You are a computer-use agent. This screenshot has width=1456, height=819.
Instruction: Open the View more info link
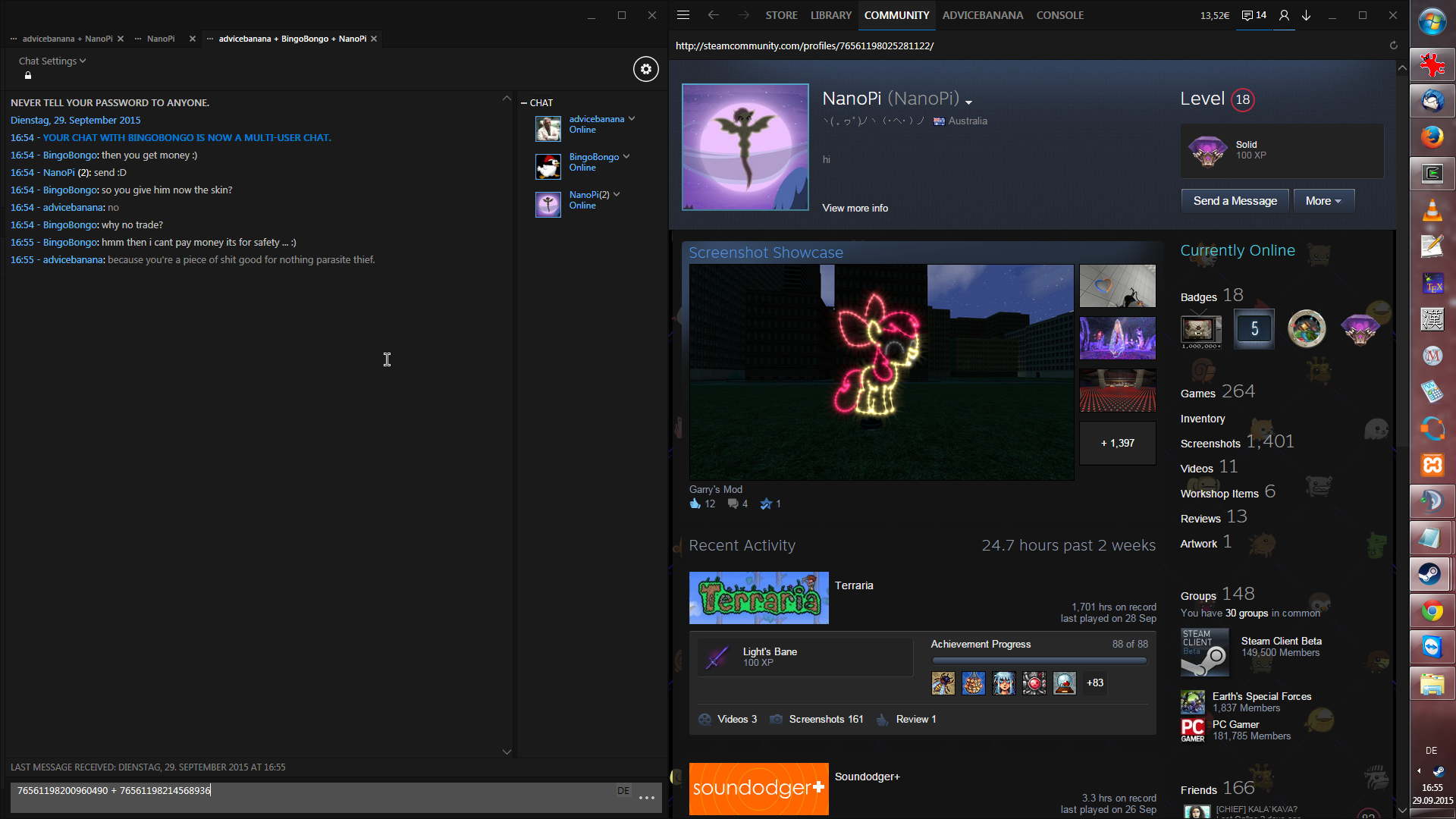click(x=855, y=208)
